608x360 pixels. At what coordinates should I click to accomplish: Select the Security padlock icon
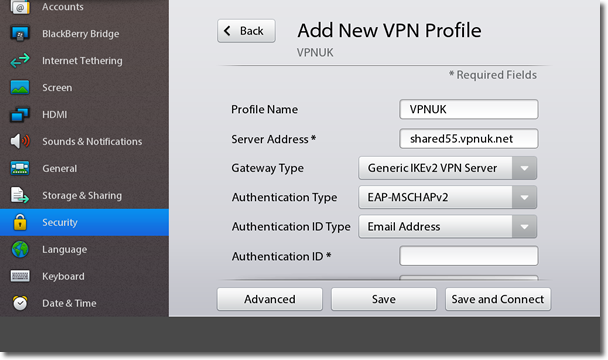click(20, 222)
